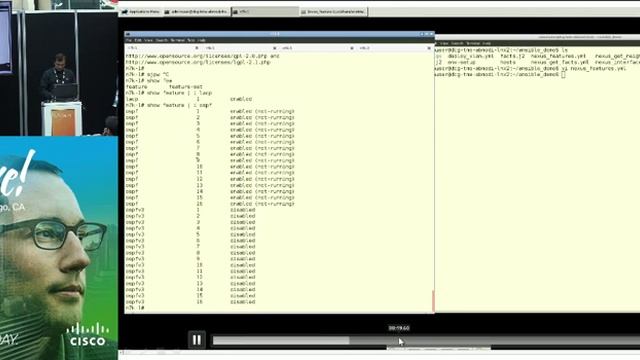The height and width of the screenshot is (360, 640).
Task: Switch to the nexus_features taskbar window button
Action: [x=333, y=12]
